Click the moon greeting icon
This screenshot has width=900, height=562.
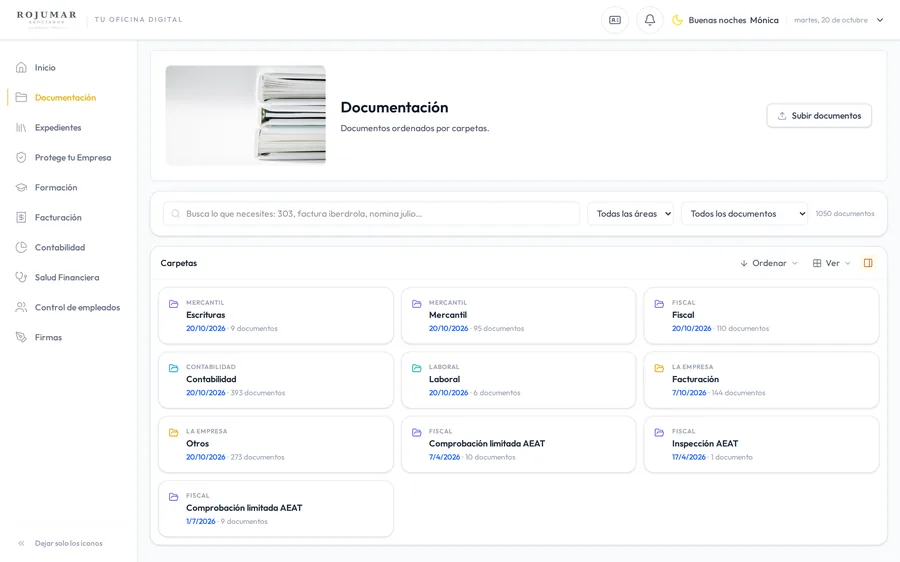tap(677, 20)
